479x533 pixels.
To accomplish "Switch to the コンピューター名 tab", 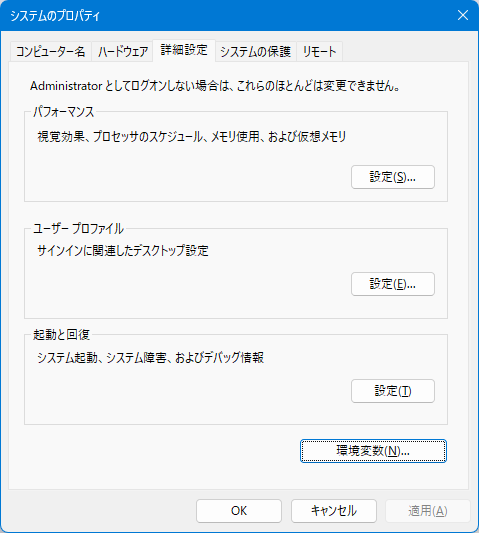I will [51, 52].
